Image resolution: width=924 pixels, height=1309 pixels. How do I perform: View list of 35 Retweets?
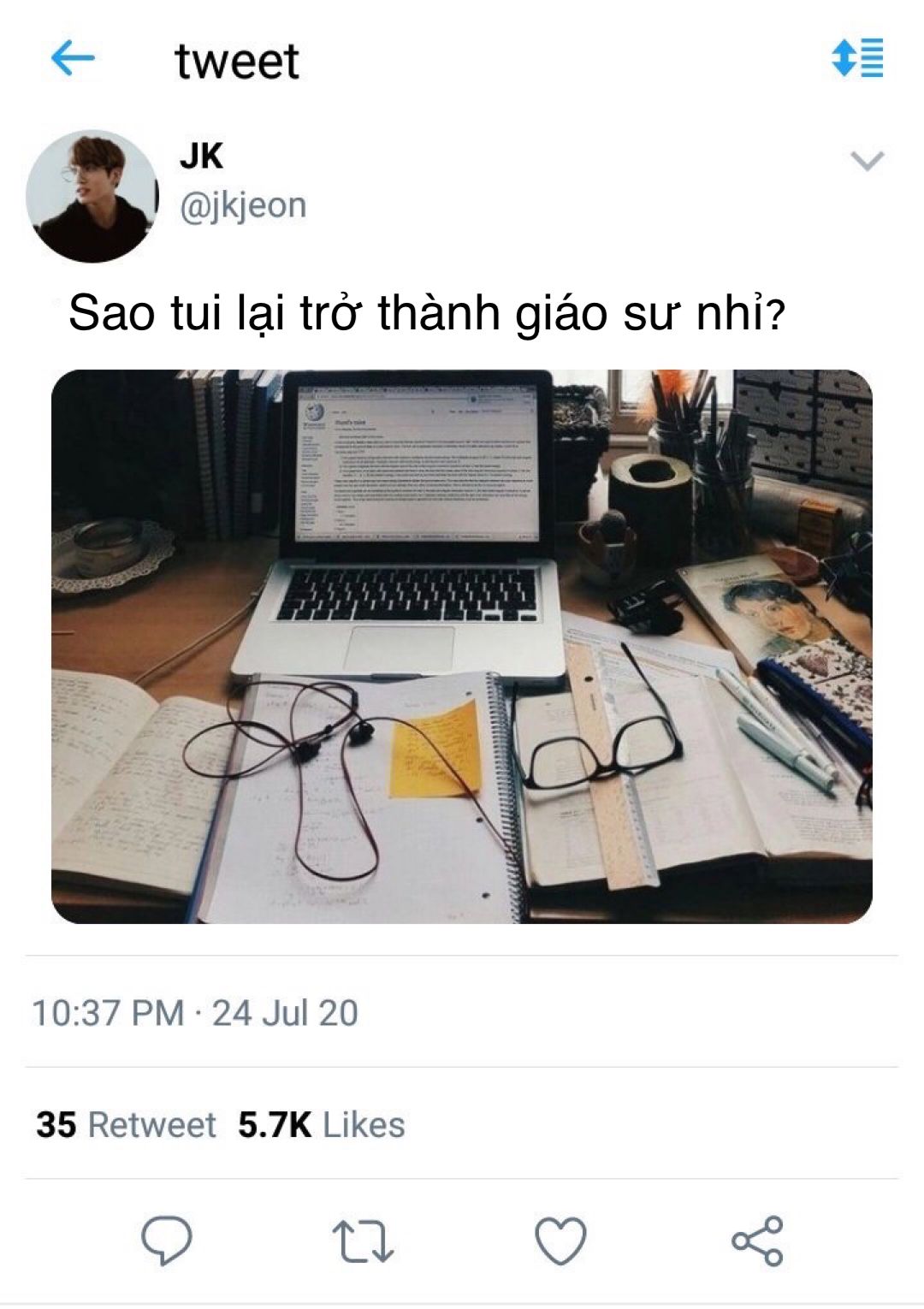point(126,1124)
